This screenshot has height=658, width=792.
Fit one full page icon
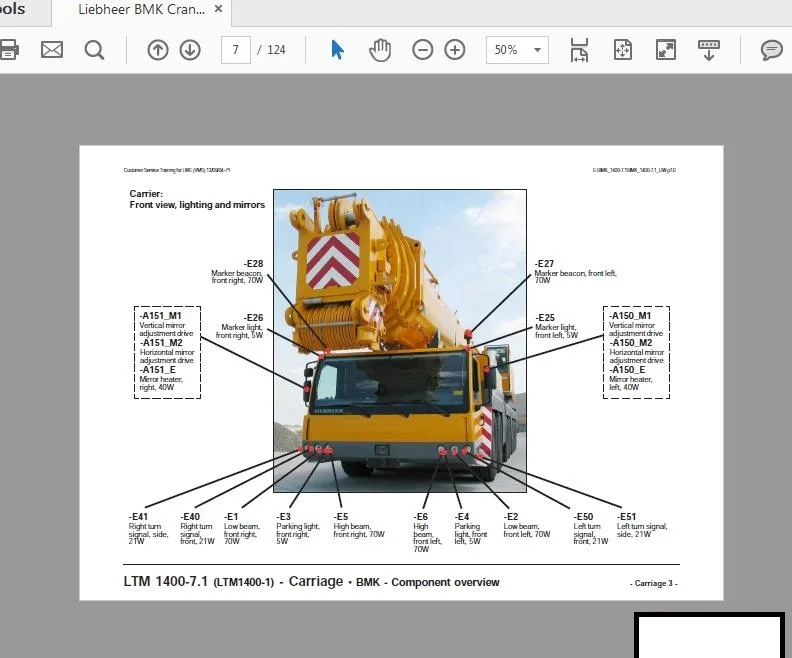tap(623, 50)
